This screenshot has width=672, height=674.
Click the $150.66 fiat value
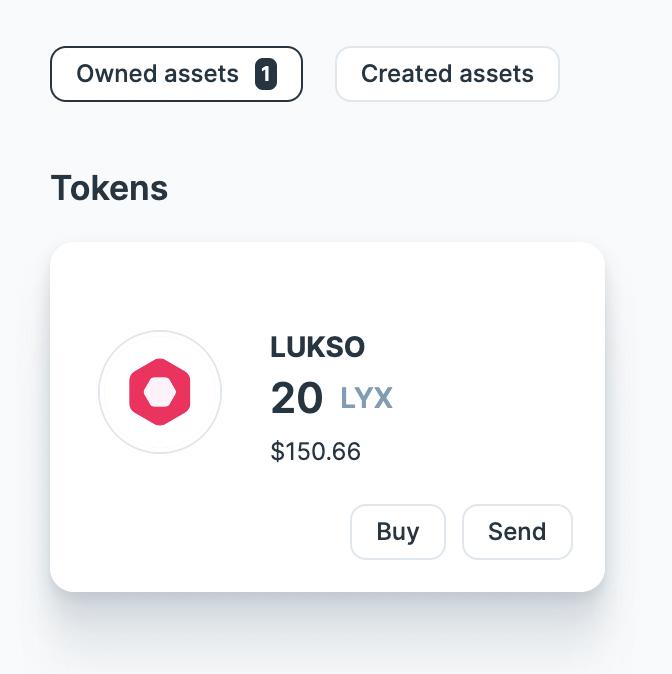click(315, 451)
